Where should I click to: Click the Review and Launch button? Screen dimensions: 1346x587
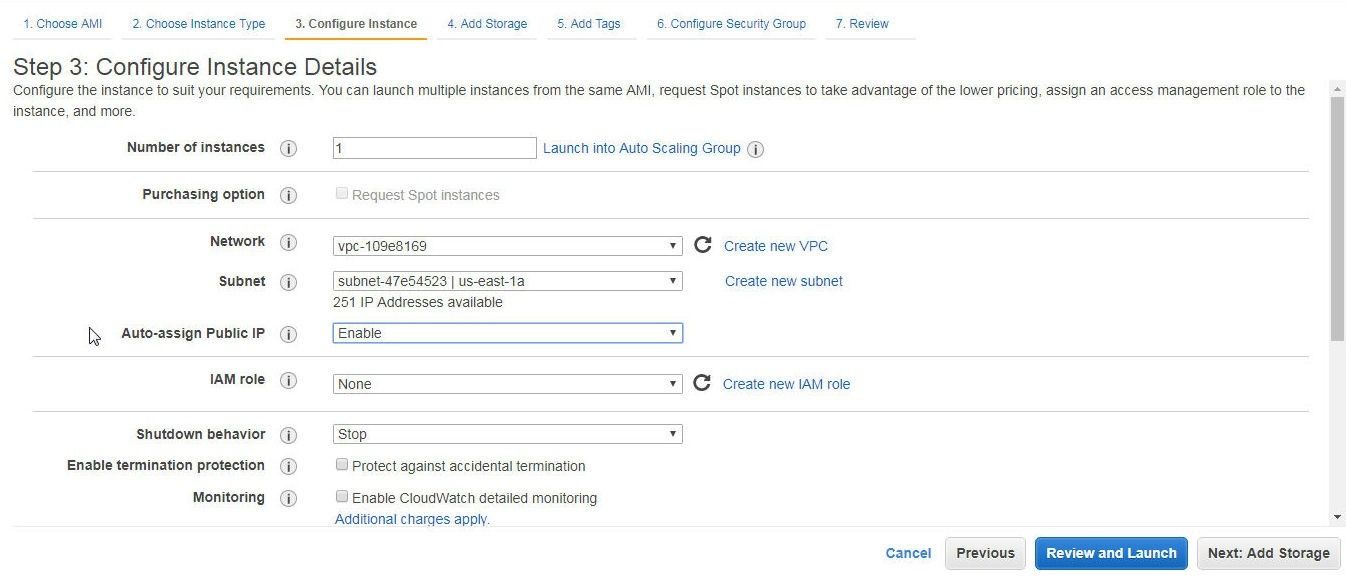1111,553
